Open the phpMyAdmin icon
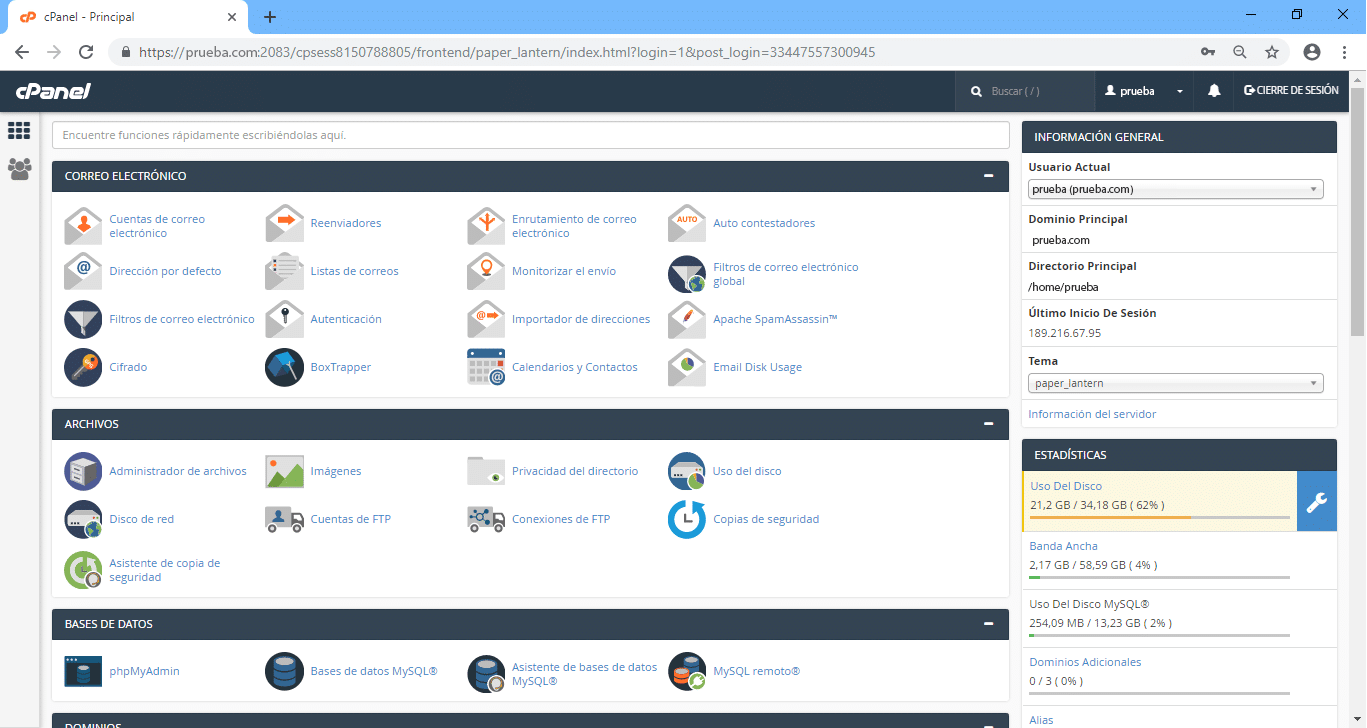The image size is (1367, 728). [83, 671]
